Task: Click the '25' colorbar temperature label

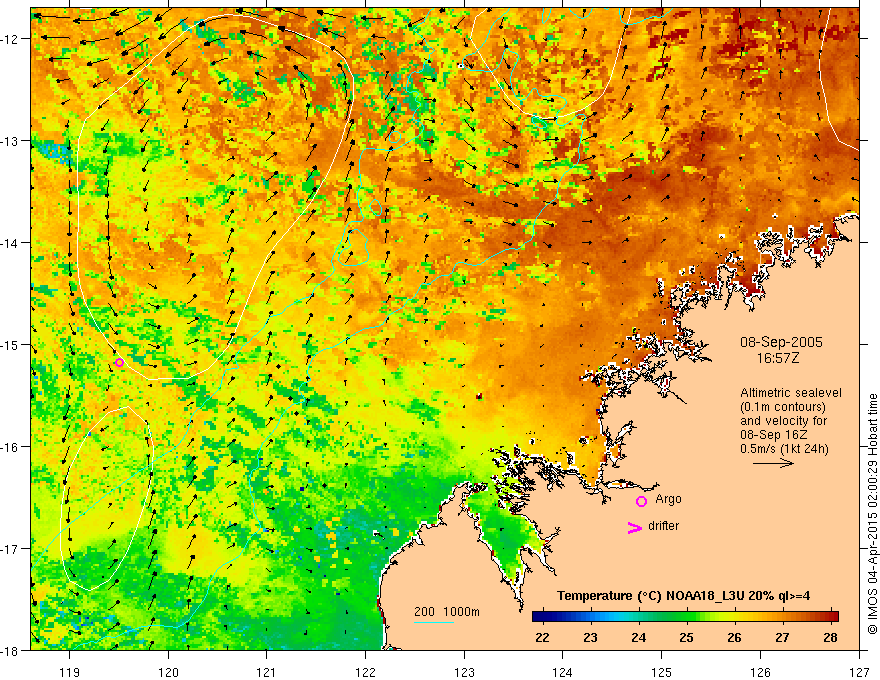Action: click(x=686, y=637)
